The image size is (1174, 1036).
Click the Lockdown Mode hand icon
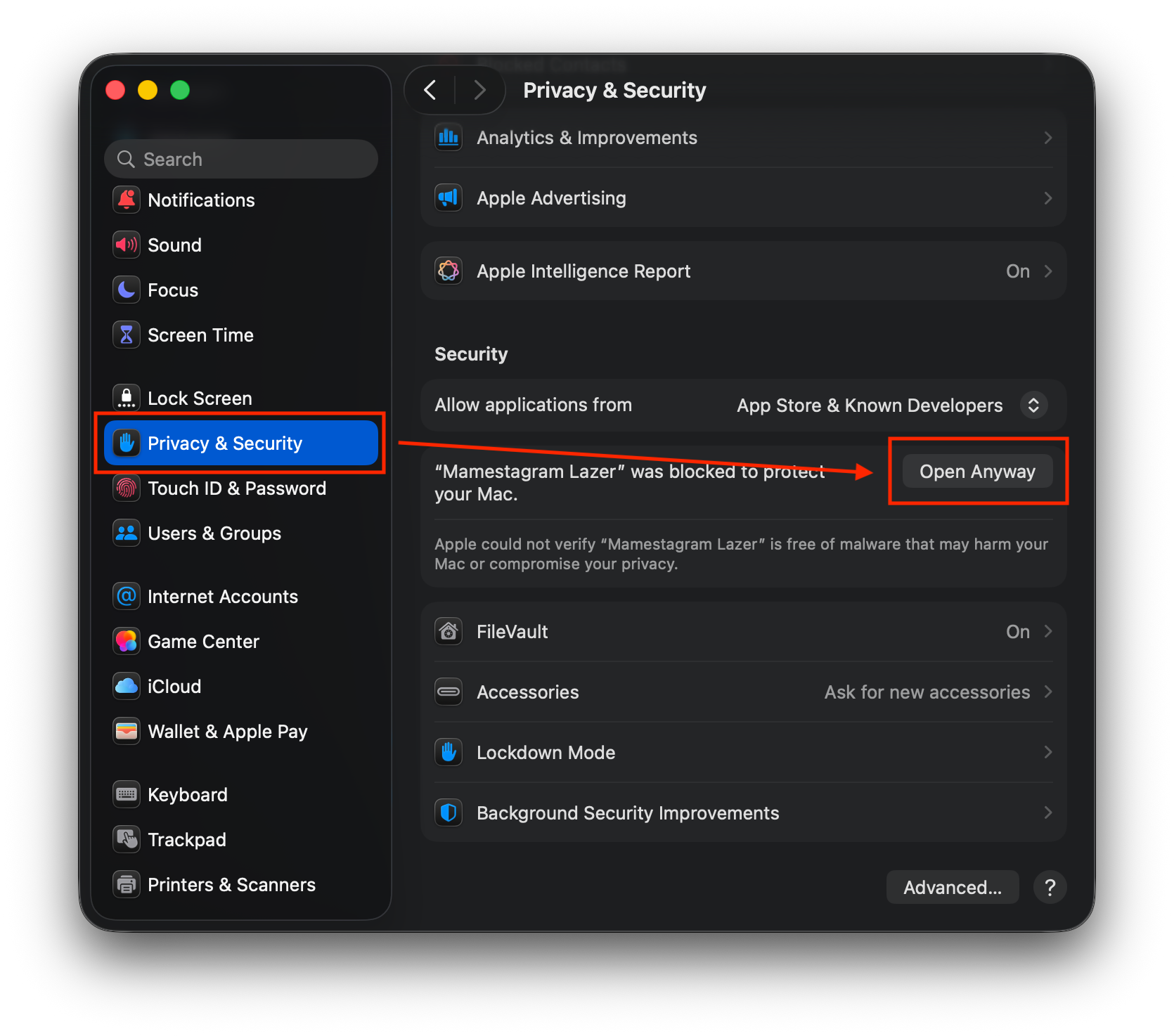[x=449, y=753]
